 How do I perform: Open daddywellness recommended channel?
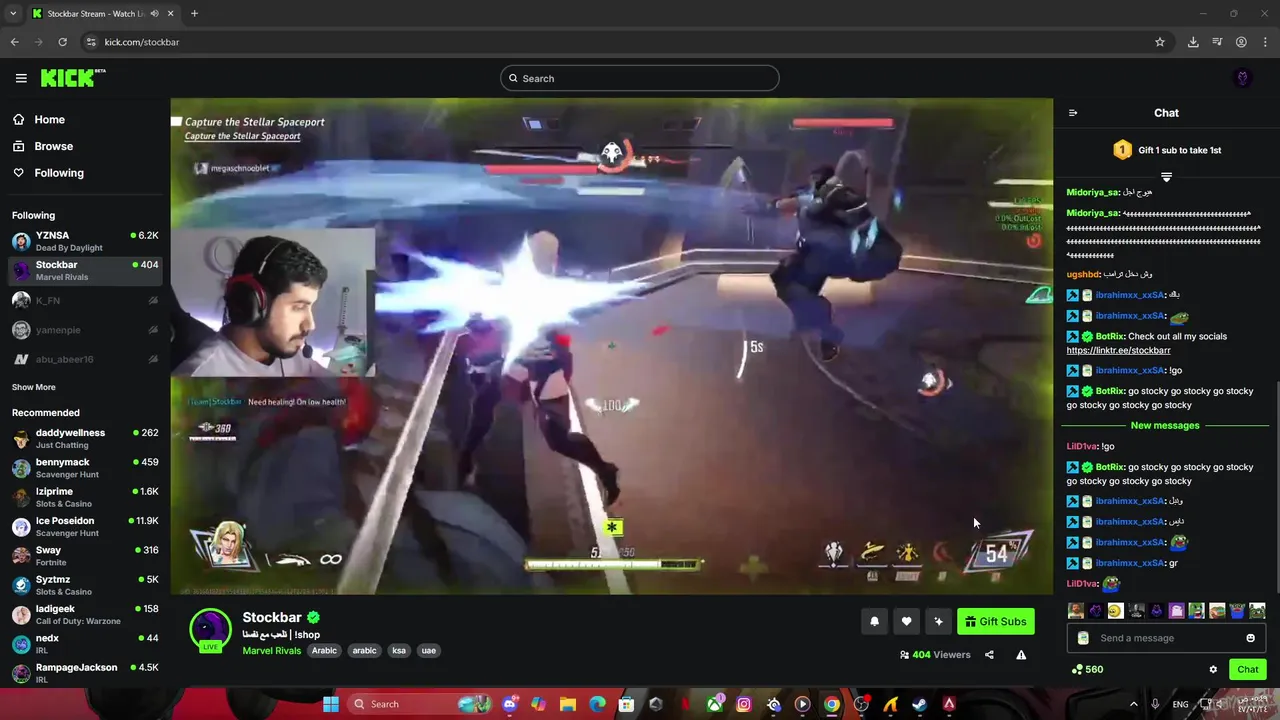pyautogui.click(x=85, y=439)
